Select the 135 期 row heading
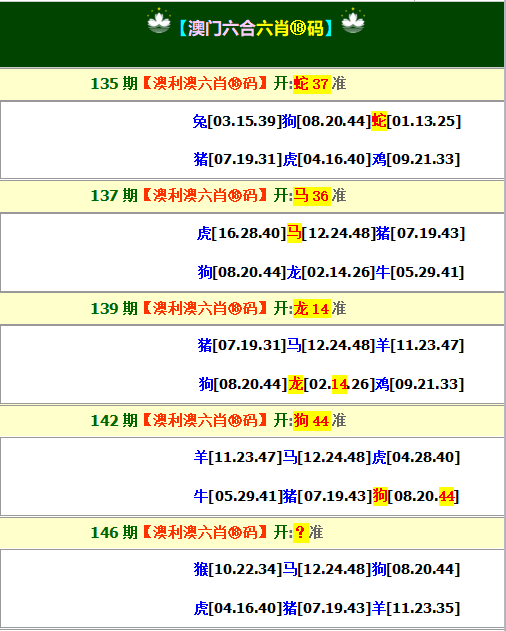The height and width of the screenshot is (631, 506). pos(252,84)
